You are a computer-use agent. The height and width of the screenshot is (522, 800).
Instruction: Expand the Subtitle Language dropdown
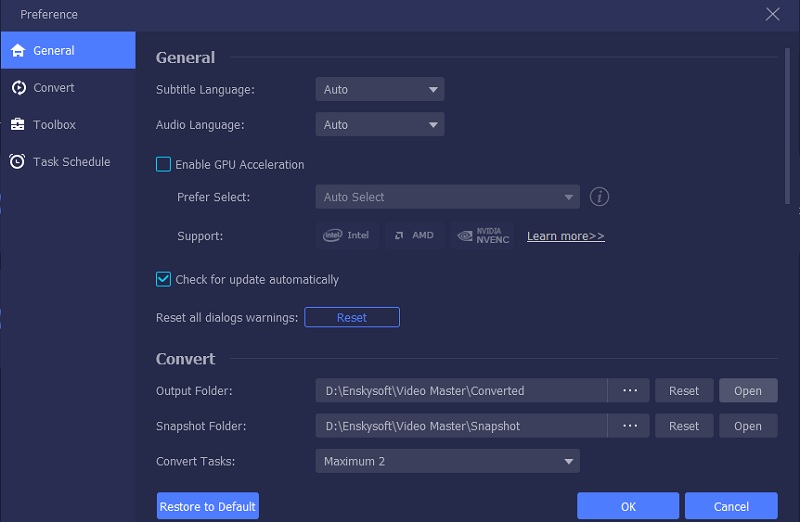coord(379,90)
